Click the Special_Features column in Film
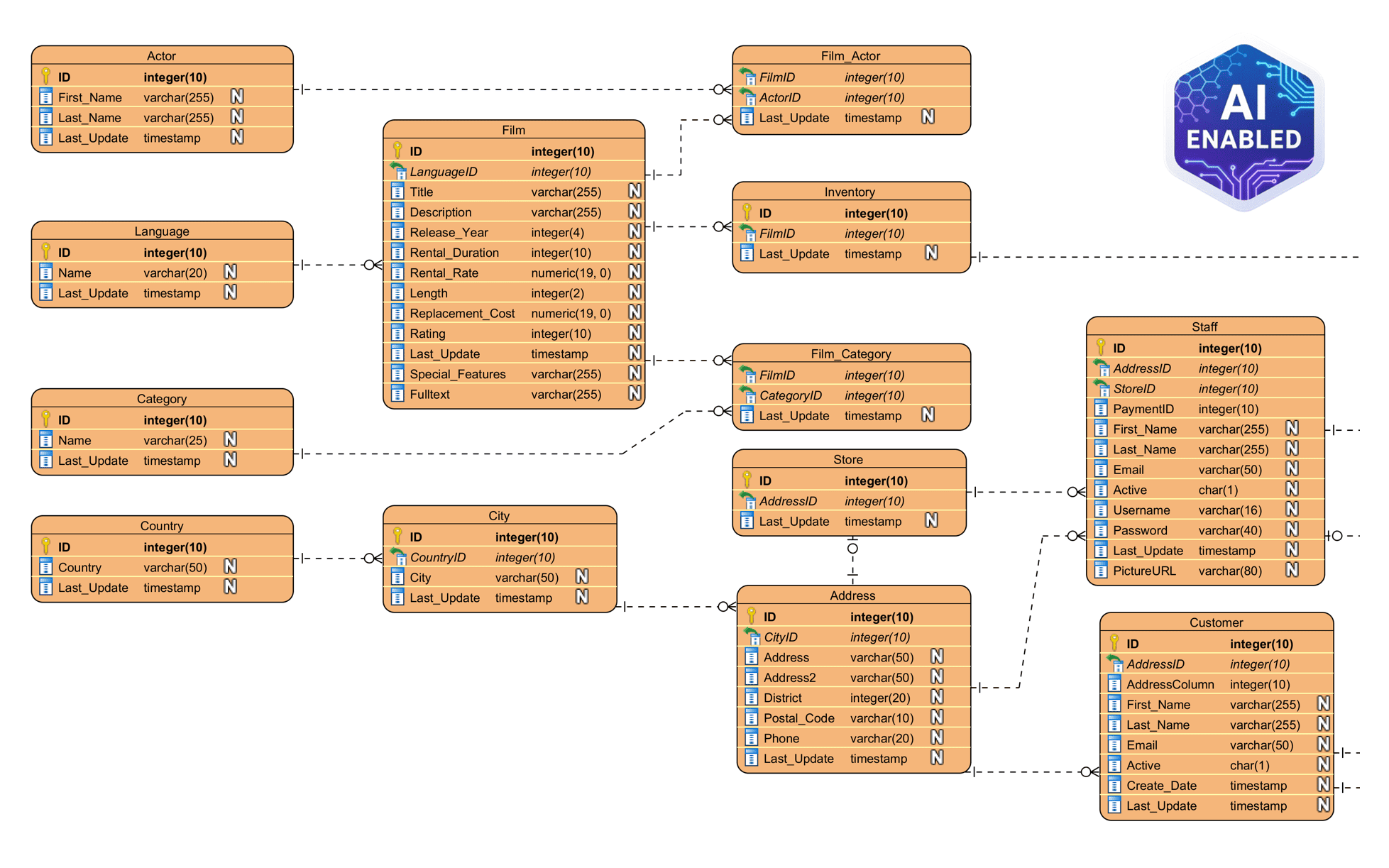1389x868 pixels. pos(458,374)
